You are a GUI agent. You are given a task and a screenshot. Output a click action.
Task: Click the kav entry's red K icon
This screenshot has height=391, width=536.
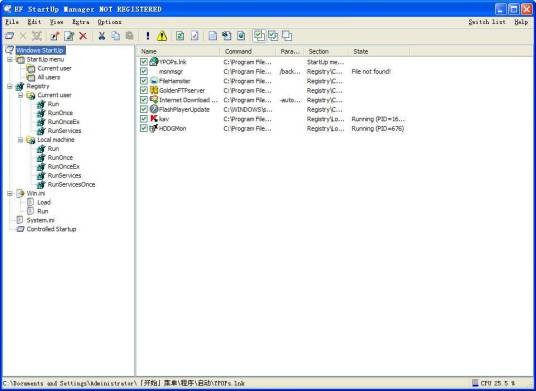tap(154, 119)
